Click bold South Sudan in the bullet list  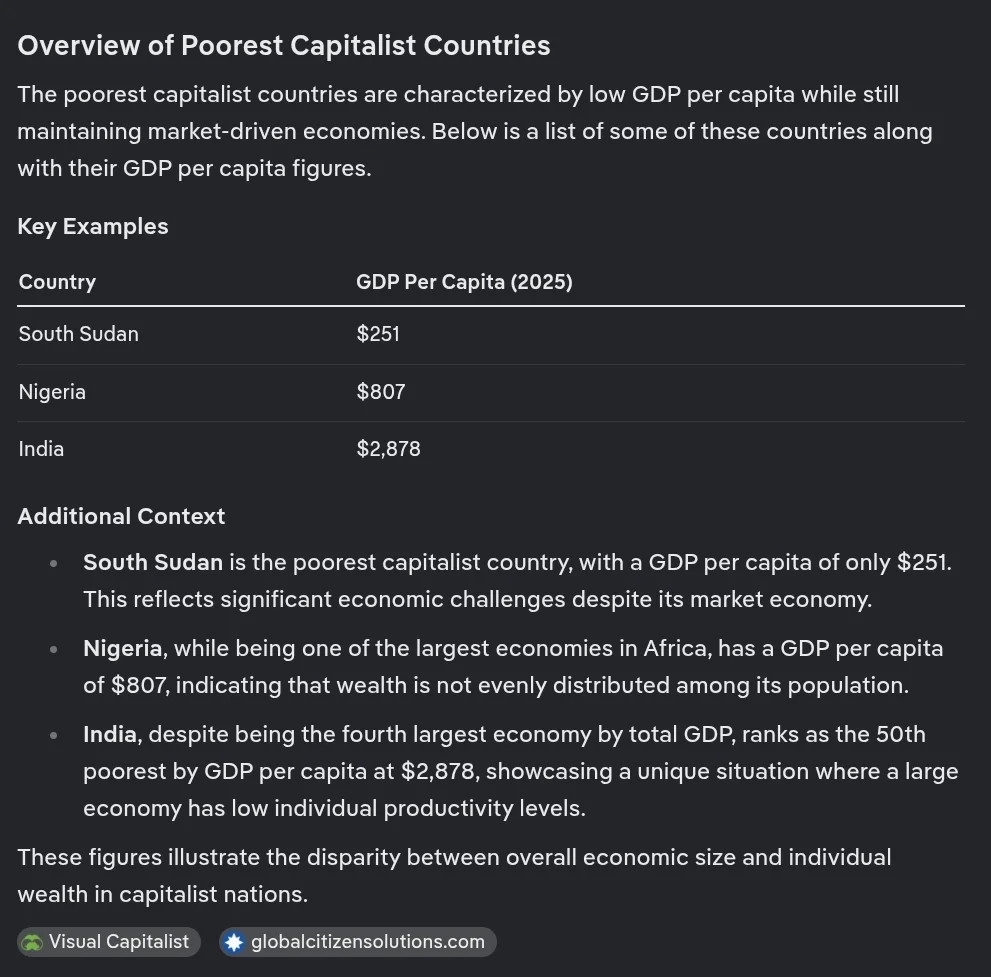click(153, 562)
